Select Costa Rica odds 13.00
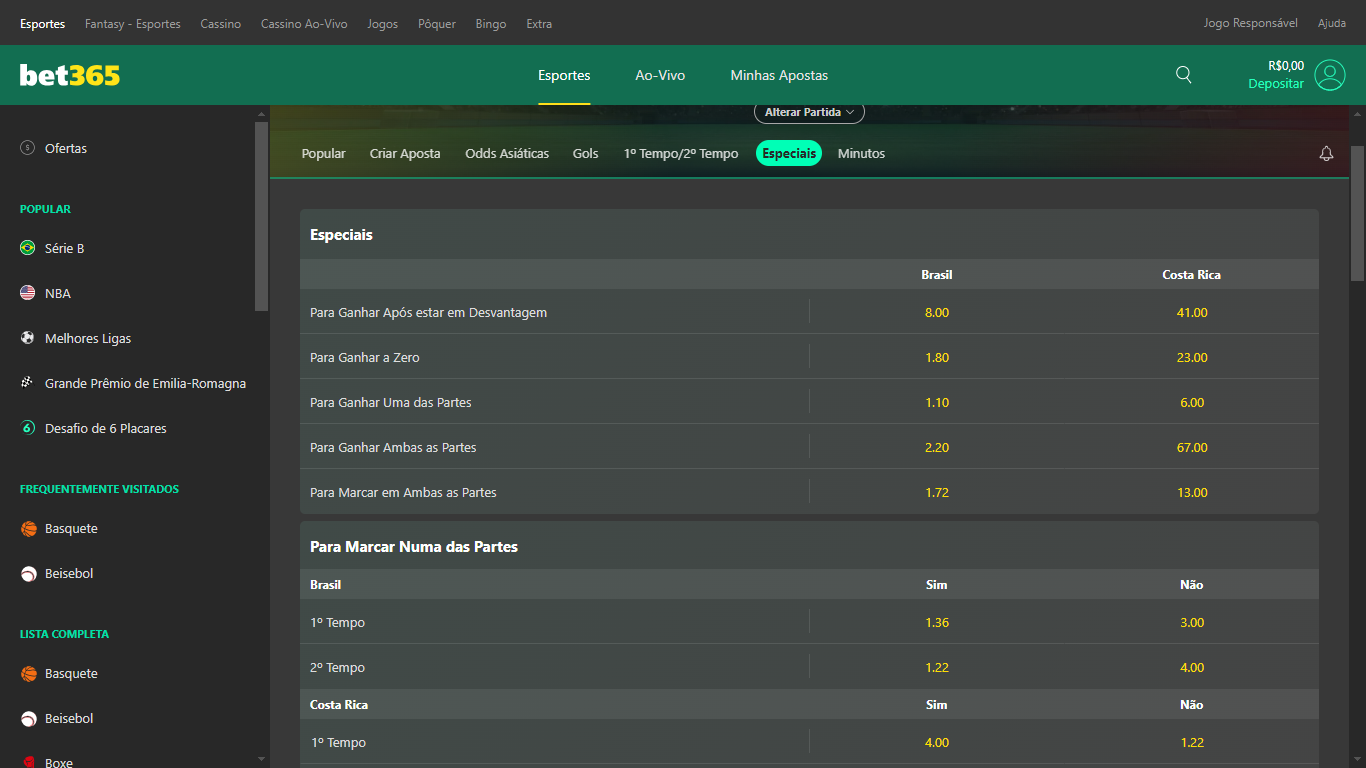This screenshot has width=1366, height=768. coord(1192,492)
